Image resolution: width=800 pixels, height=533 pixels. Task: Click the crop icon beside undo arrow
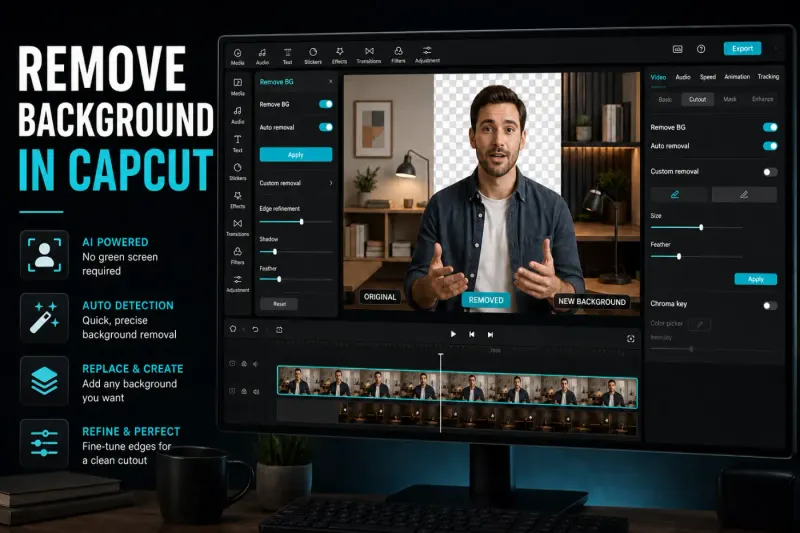pos(279,330)
